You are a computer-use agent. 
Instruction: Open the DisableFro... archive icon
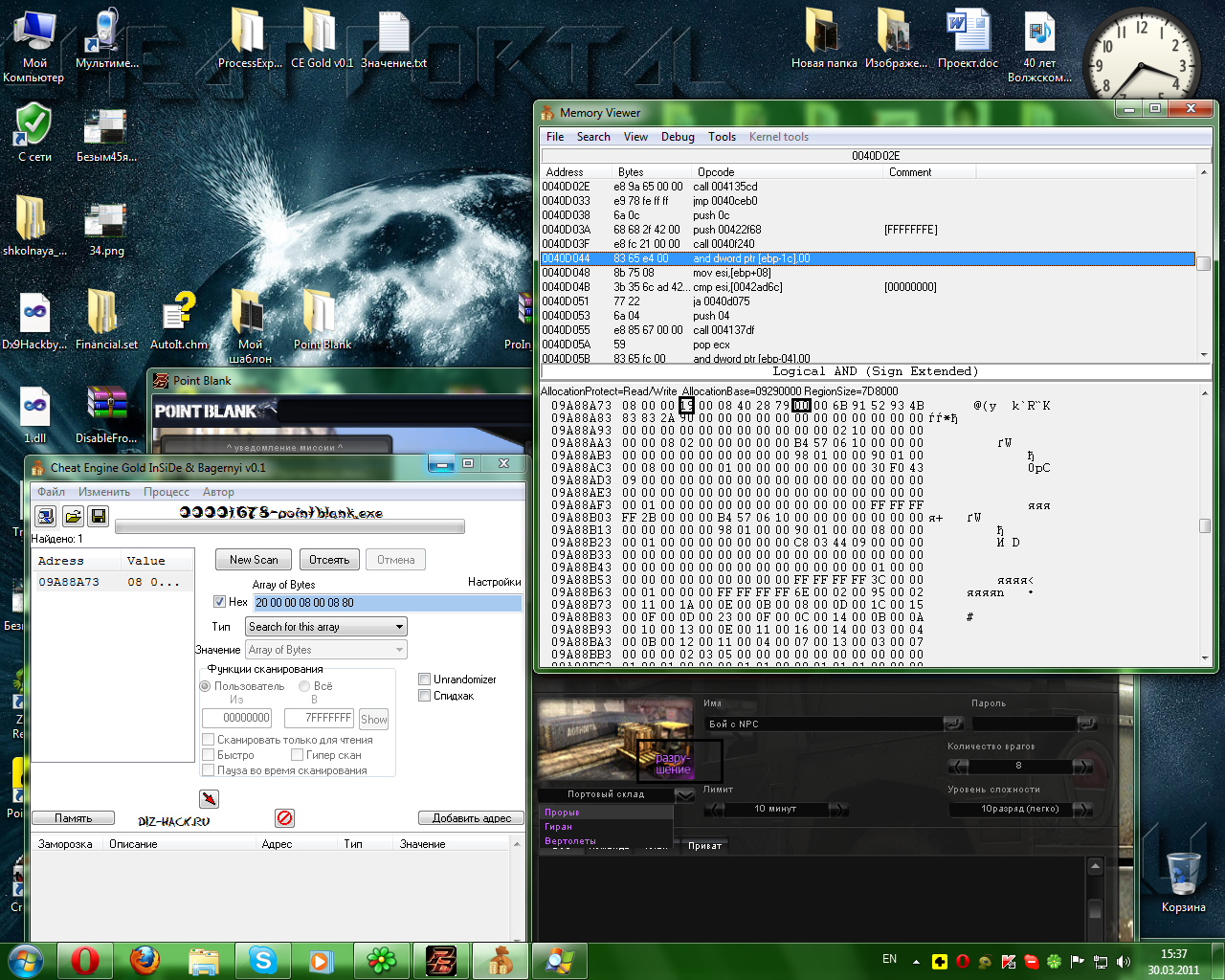pos(106,413)
